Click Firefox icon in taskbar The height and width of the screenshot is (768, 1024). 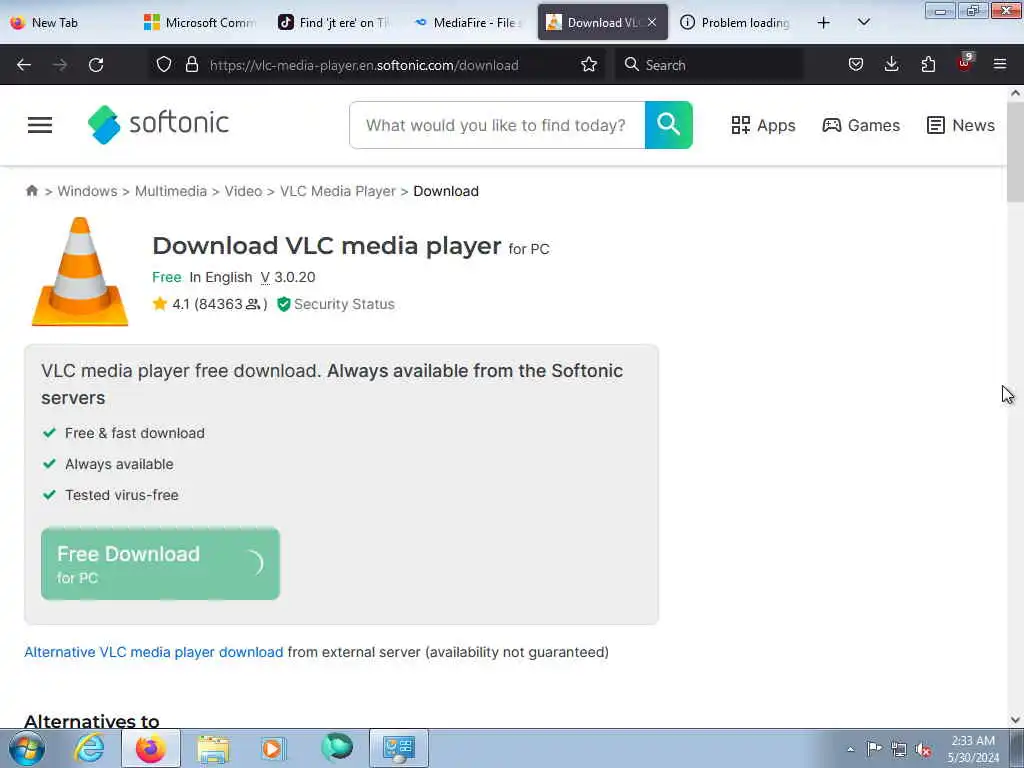point(150,748)
